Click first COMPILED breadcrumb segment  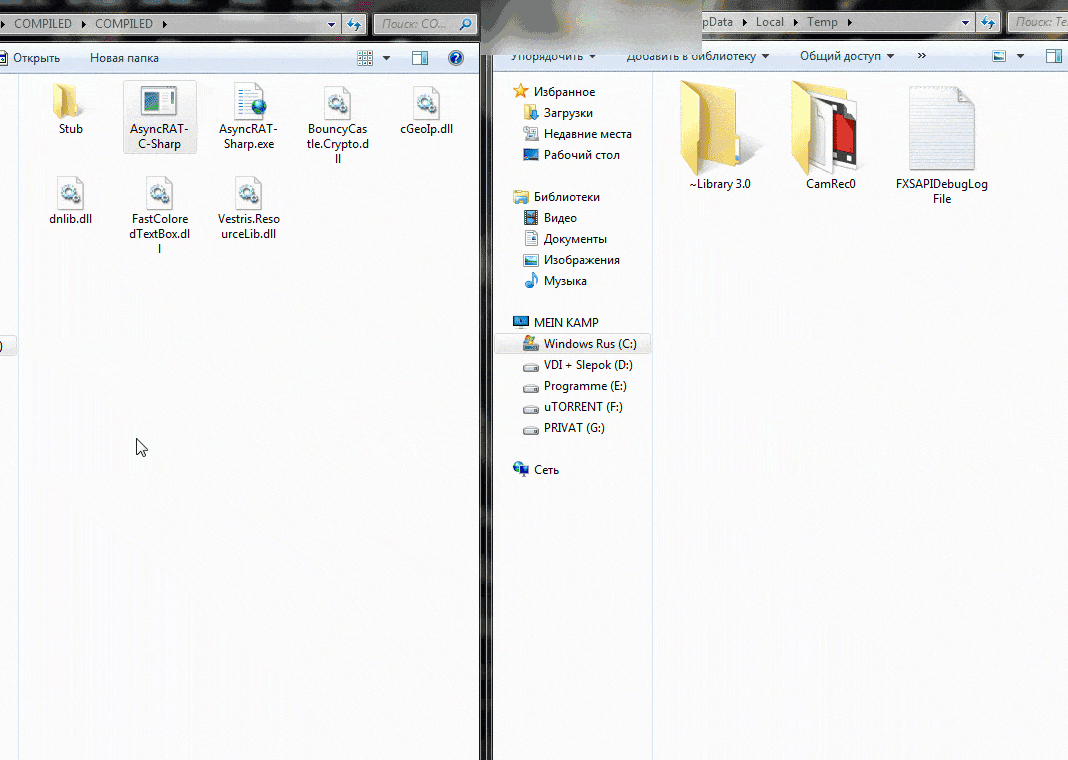tap(42, 24)
